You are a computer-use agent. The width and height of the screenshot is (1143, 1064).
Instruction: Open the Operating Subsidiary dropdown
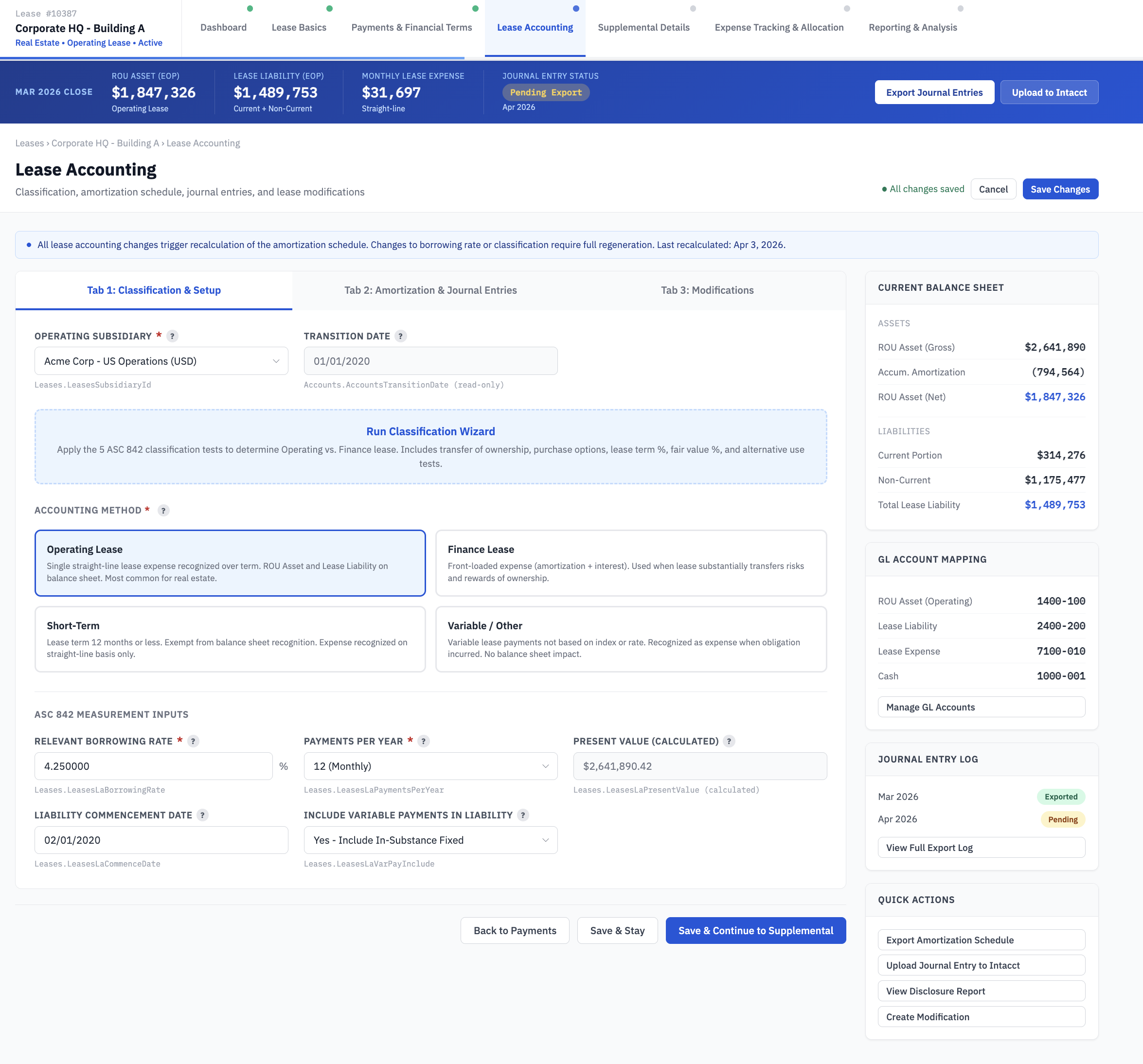point(161,361)
